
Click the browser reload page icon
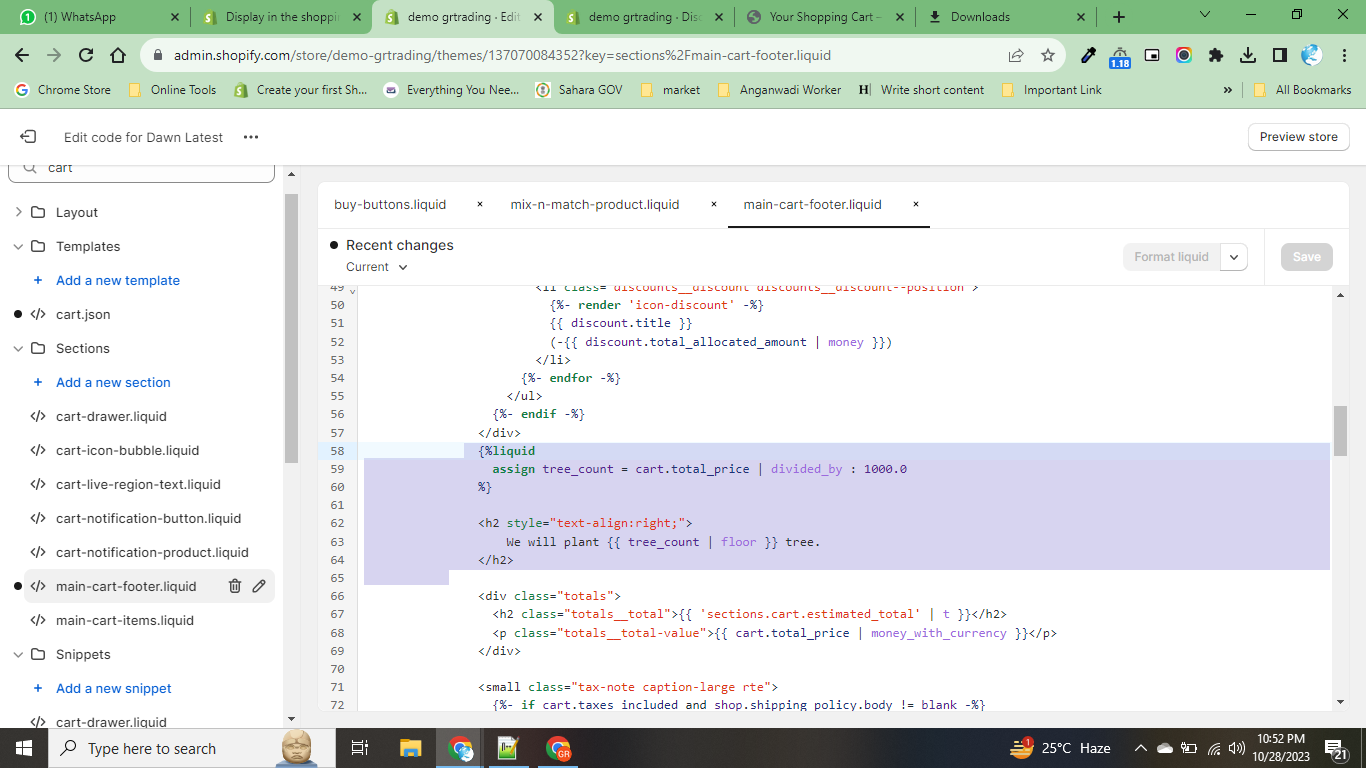pyautogui.click(x=86, y=55)
